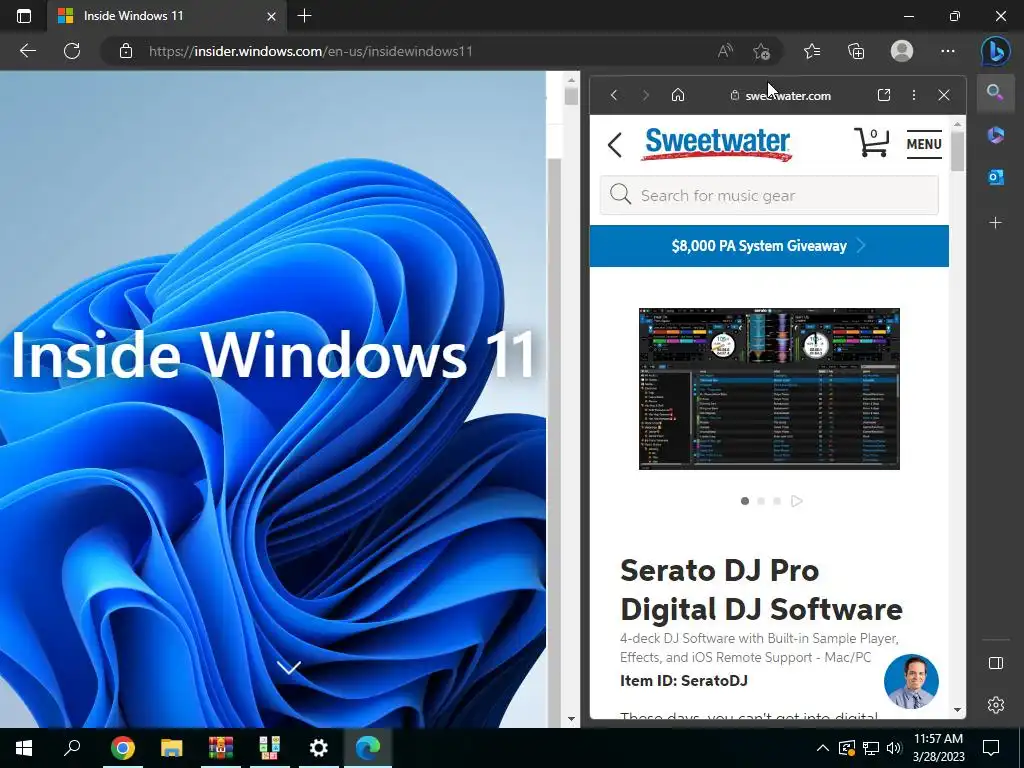Open the Bing chat button
This screenshot has height=768, width=1024.
point(996,51)
